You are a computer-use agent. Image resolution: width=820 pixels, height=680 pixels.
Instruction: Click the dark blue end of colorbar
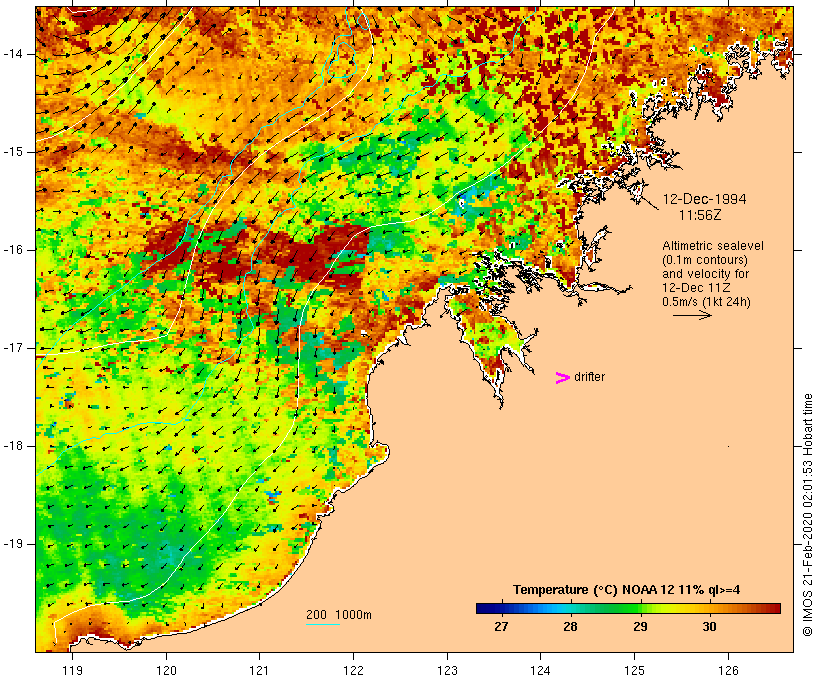484,608
